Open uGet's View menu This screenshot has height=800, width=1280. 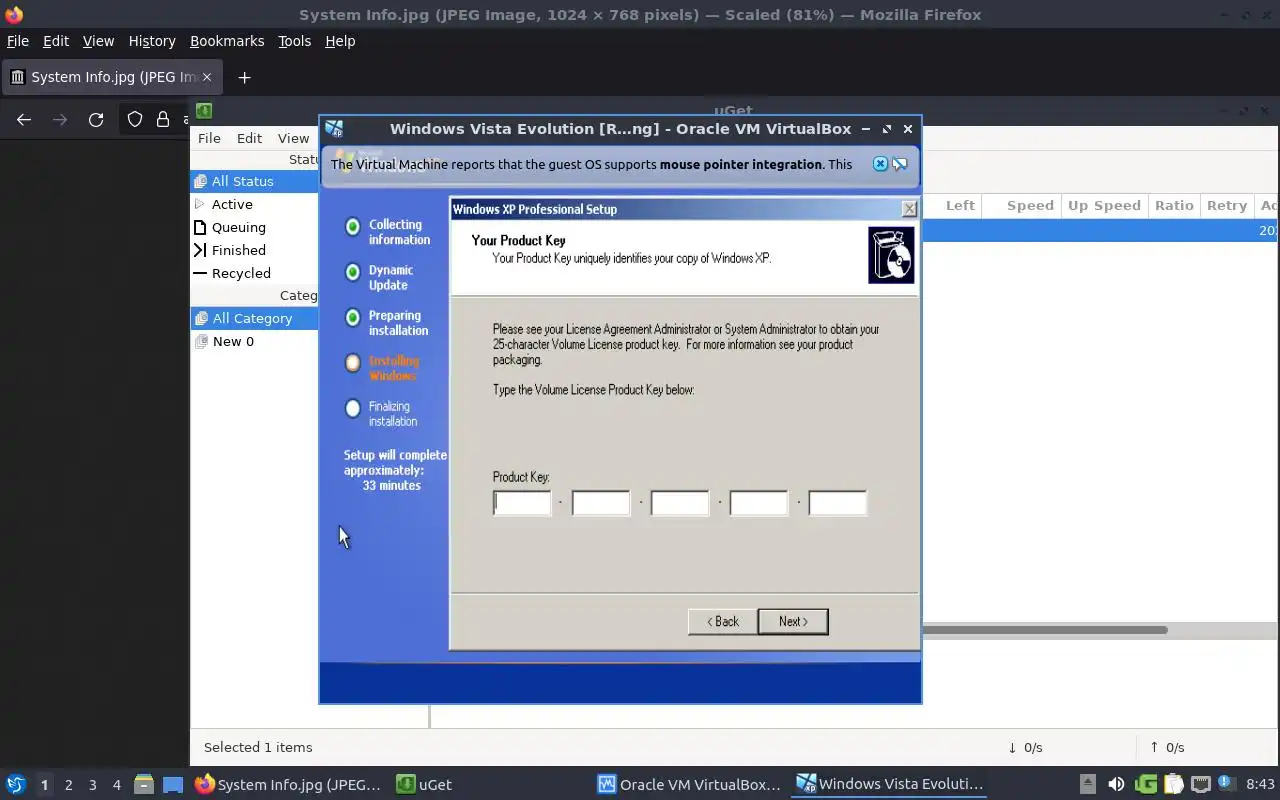tap(293, 138)
